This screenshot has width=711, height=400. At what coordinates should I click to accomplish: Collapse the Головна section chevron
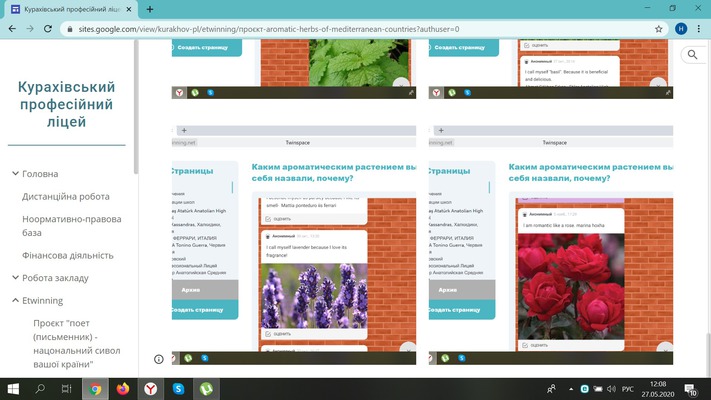(16, 174)
